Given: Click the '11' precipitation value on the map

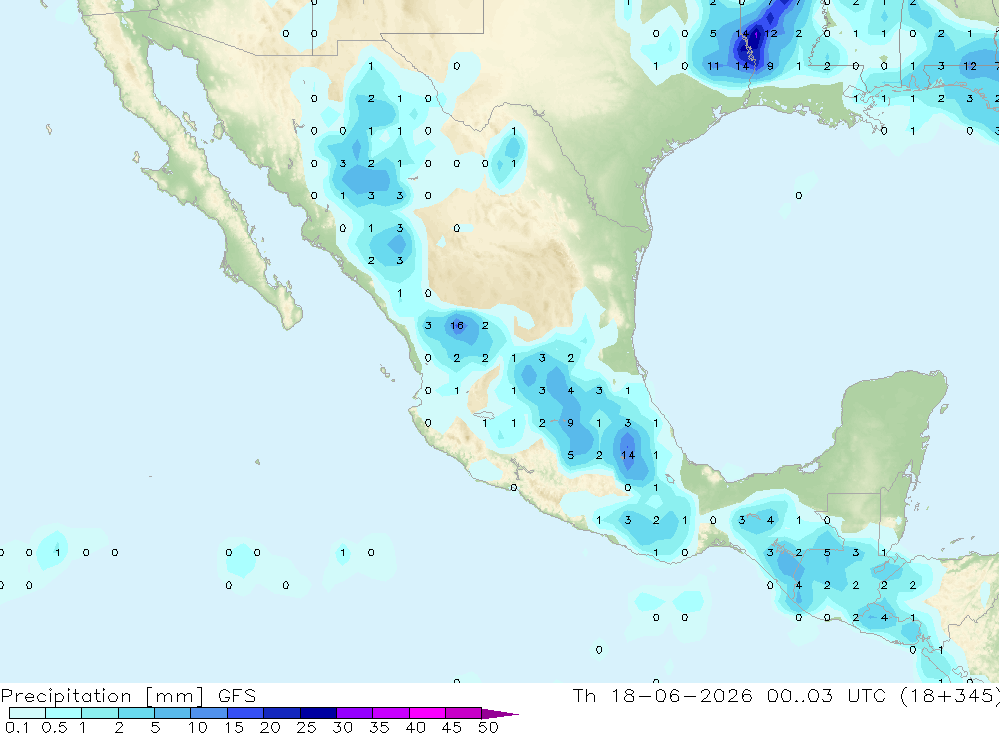Looking at the screenshot, I should (x=713, y=66).
